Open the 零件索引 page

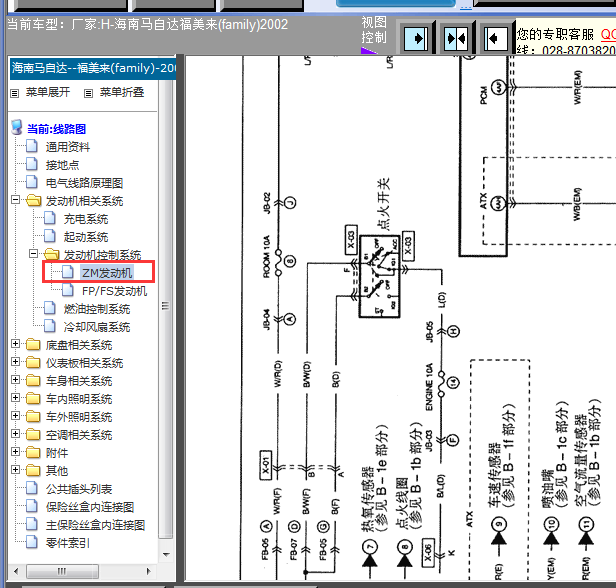(68, 543)
